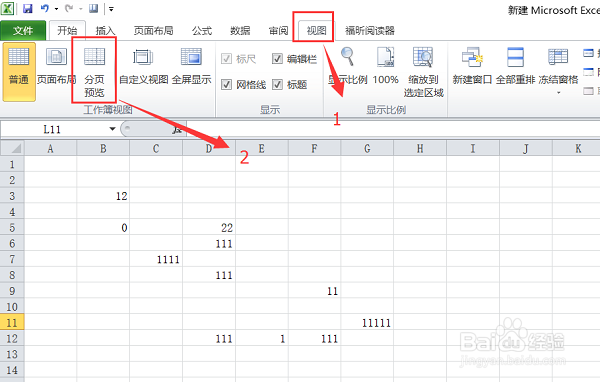Select column E header
Viewport: 600px width, 382px height.
[x=262, y=148]
